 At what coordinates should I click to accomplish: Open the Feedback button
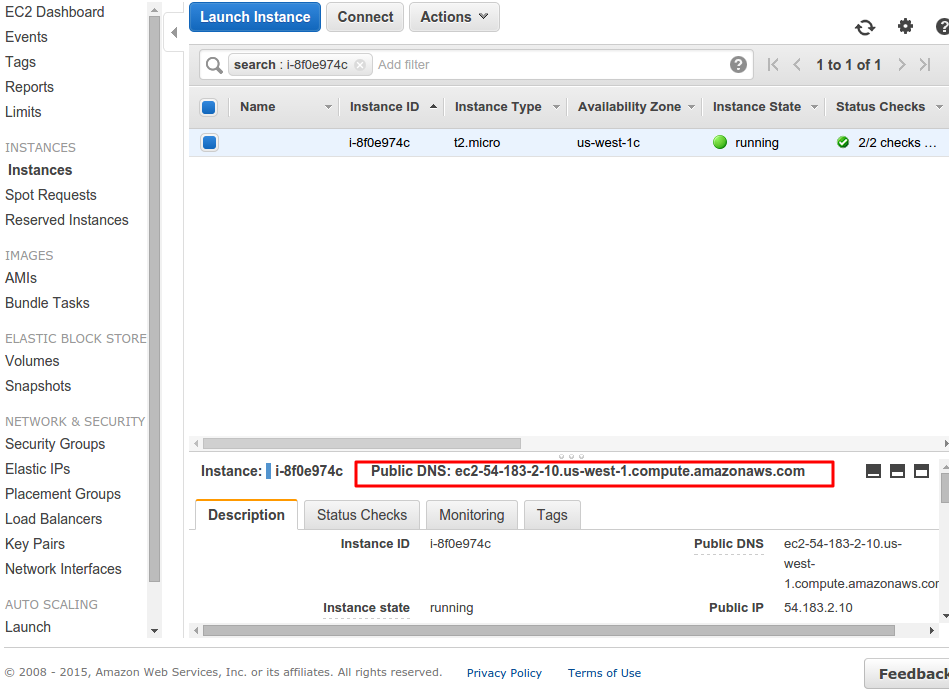pyautogui.click(x=907, y=674)
